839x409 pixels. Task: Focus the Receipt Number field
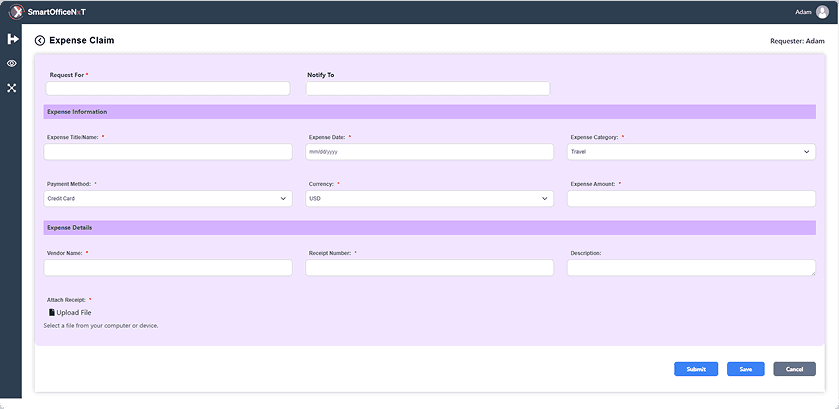[430, 268]
